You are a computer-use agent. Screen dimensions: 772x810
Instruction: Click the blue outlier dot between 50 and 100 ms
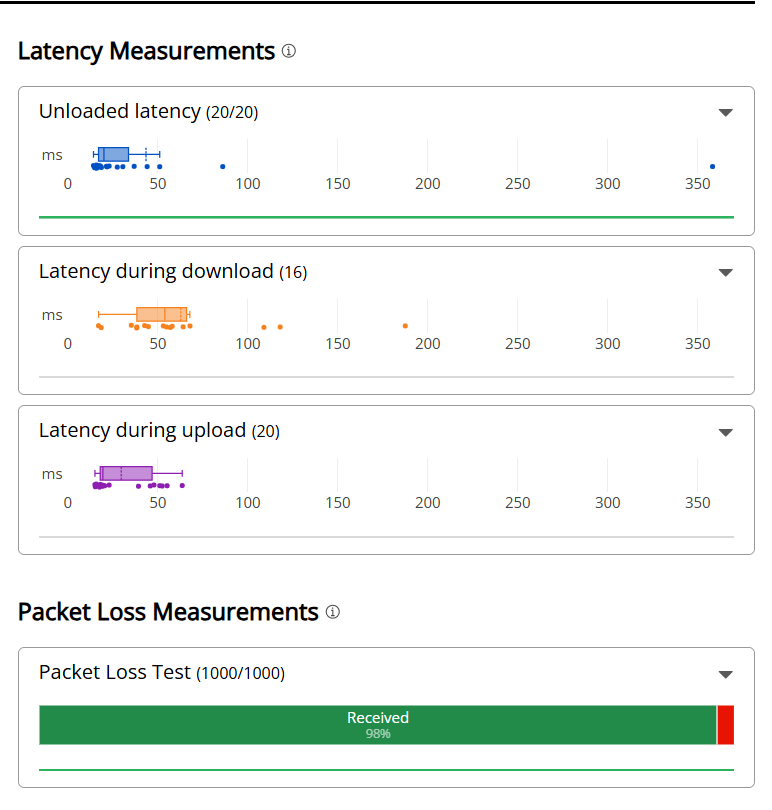tap(222, 166)
